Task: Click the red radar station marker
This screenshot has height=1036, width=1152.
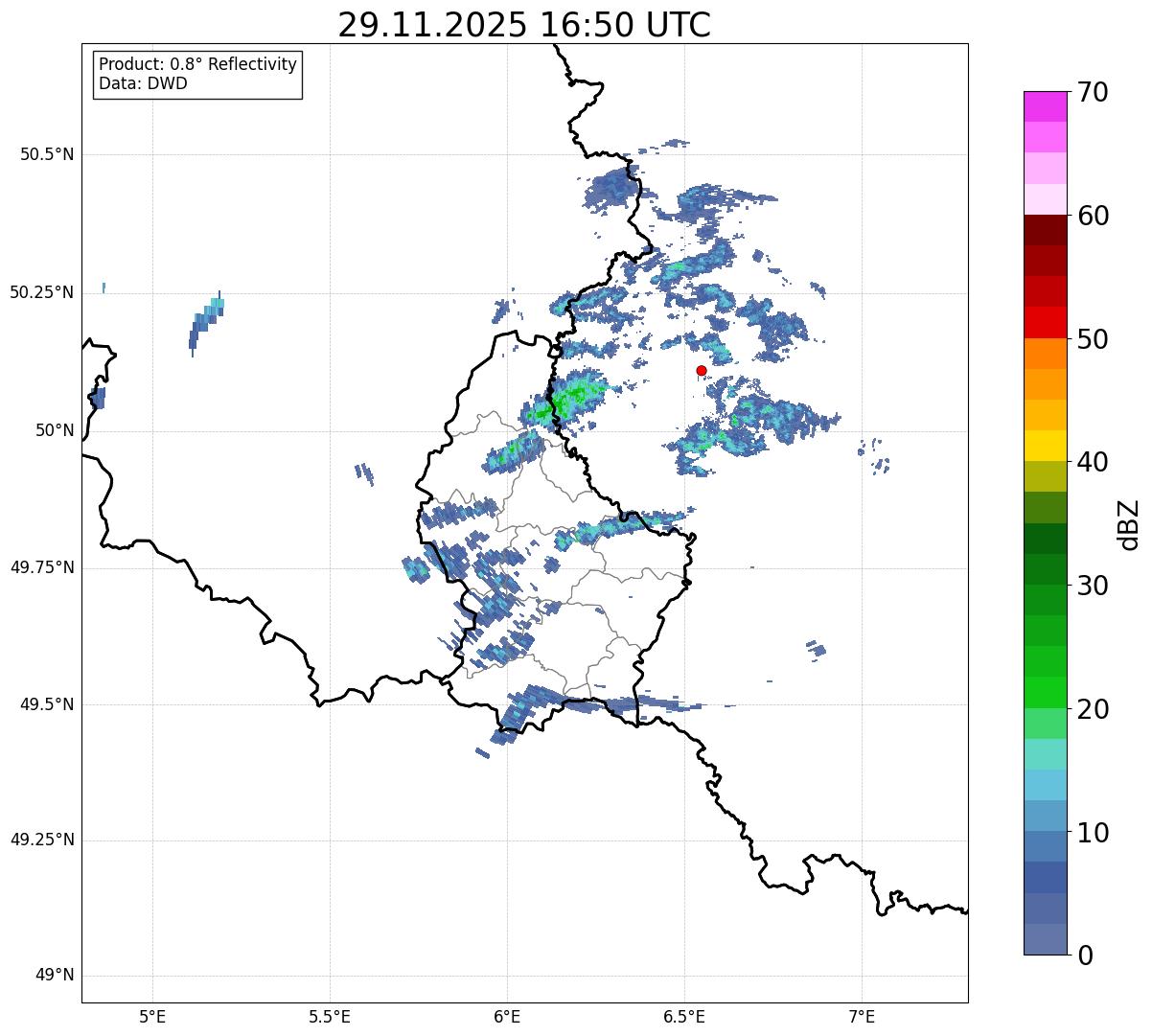Action: point(702,371)
